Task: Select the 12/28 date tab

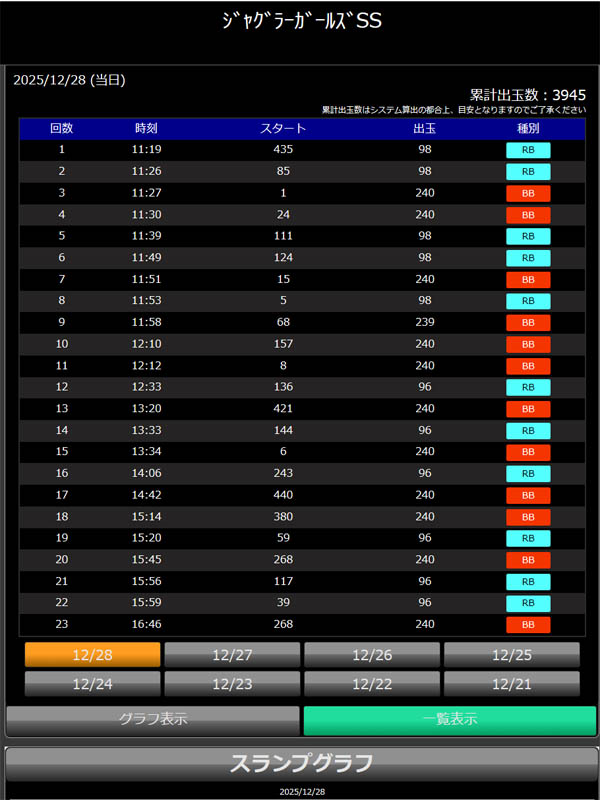Action: coord(92,655)
